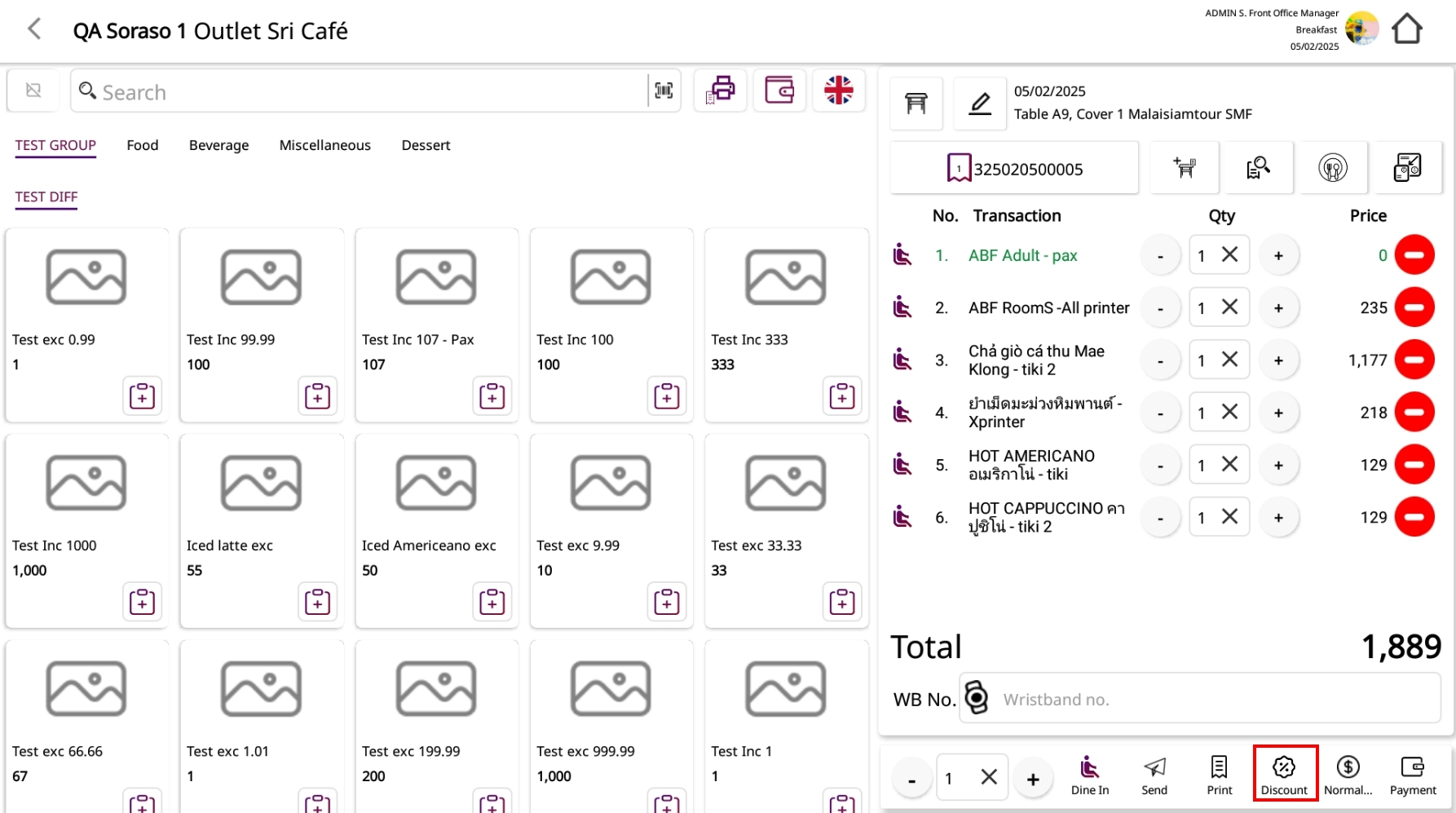Viewport: 1456px width, 813px height.
Task: Click the Discount button
Action: [x=1284, y=775]
